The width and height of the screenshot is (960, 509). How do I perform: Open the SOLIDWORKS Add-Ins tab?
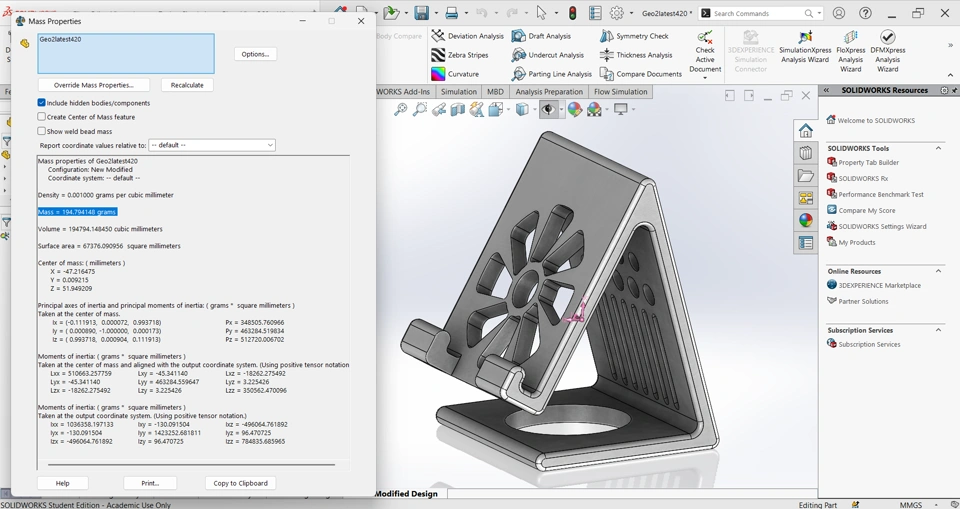tap(405, 92)
